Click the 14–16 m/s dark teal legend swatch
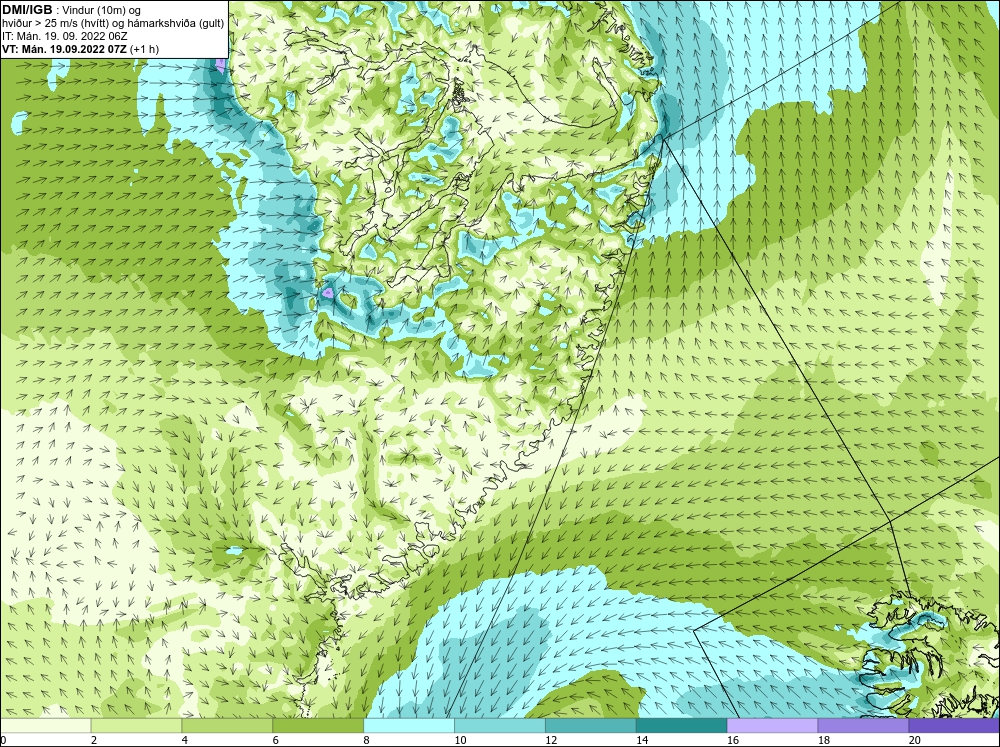The image size is (1000, 747). [x=682, y=725]
